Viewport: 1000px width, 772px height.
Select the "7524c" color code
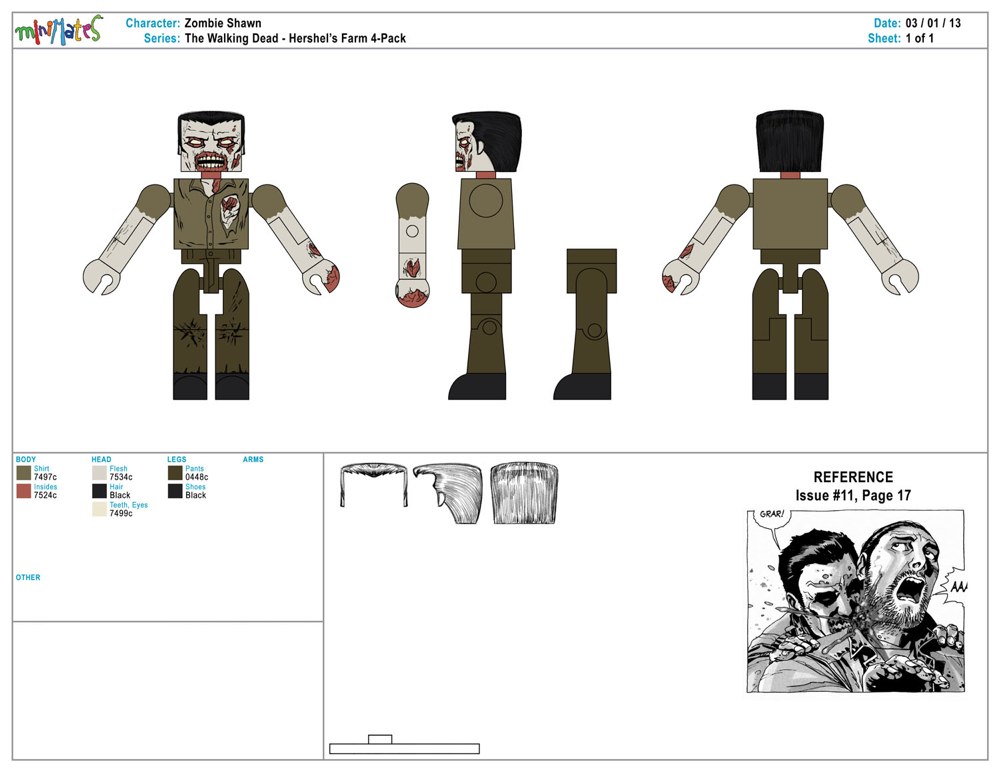(x=45, y=495)
